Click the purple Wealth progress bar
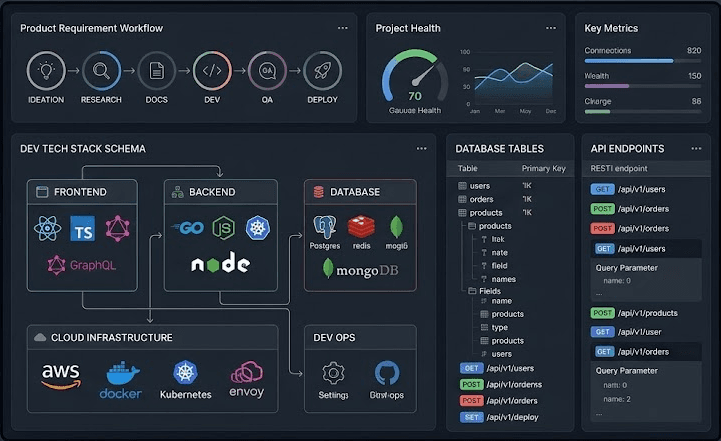The width and height of the screenshot is (721, 441). 643,86
